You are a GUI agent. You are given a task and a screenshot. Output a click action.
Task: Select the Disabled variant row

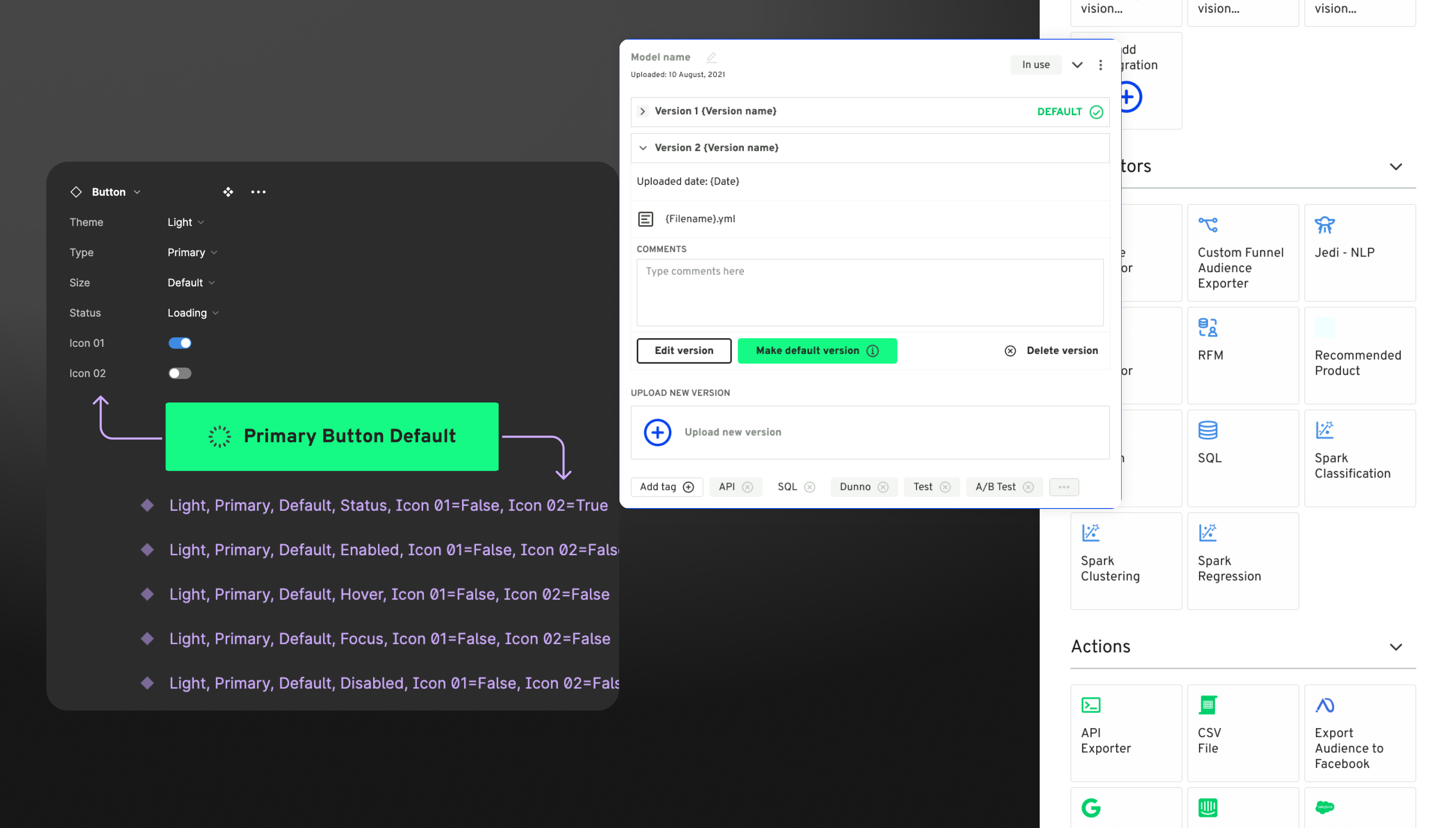point(379,684)
